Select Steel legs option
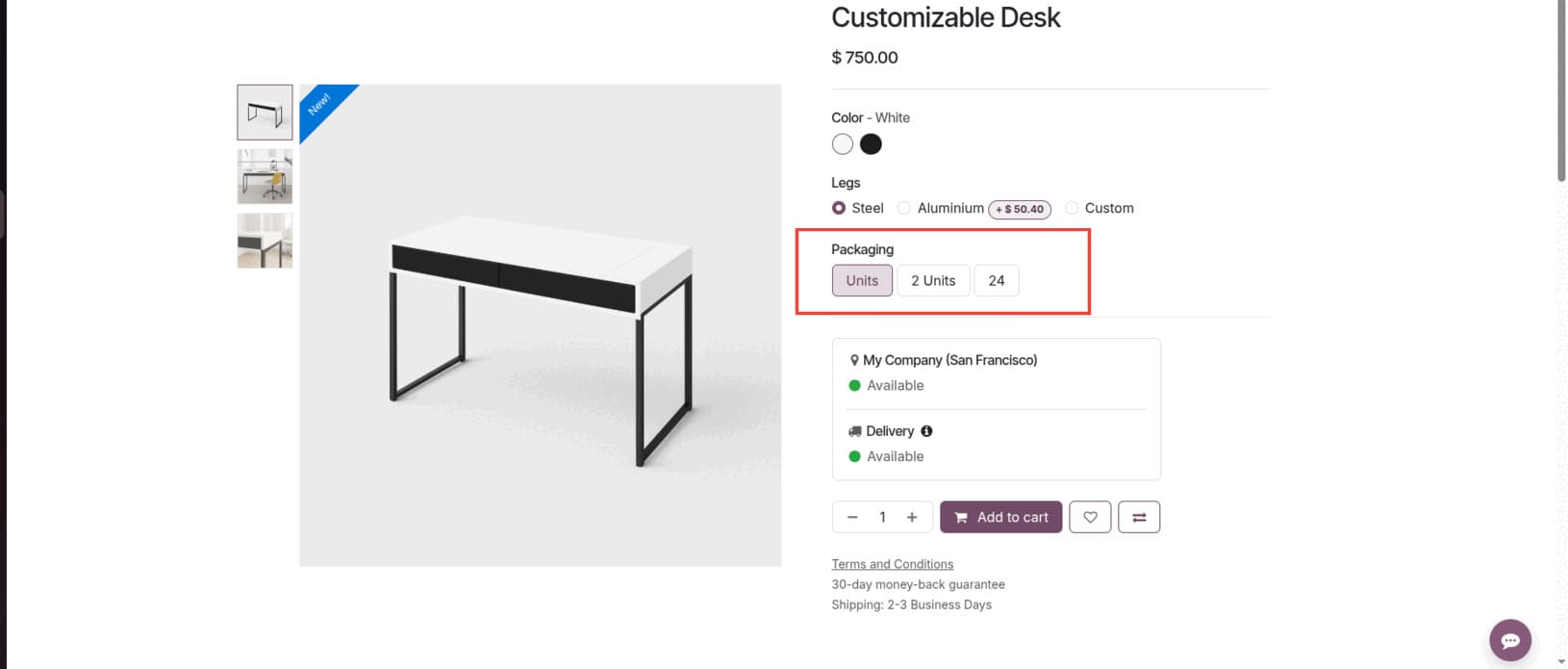 839,208
